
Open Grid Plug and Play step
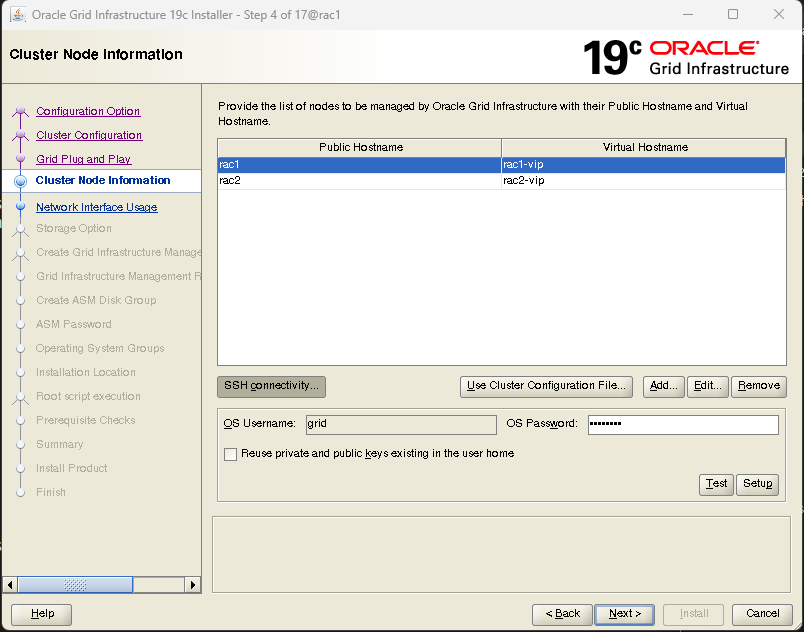tap(84, 159)
